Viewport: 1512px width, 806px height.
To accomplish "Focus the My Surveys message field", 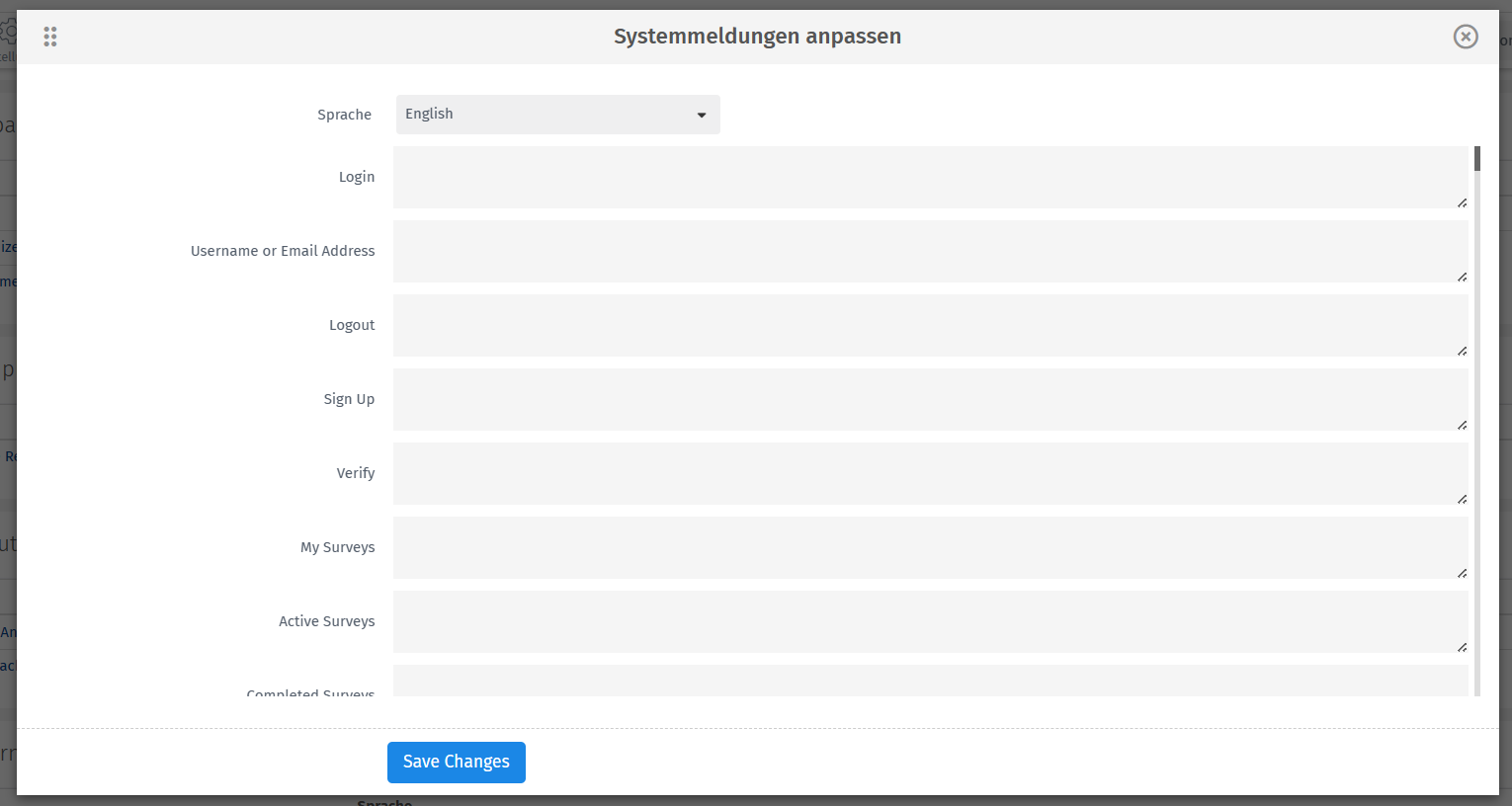I will pyautogui.click(x=929, y=547).
